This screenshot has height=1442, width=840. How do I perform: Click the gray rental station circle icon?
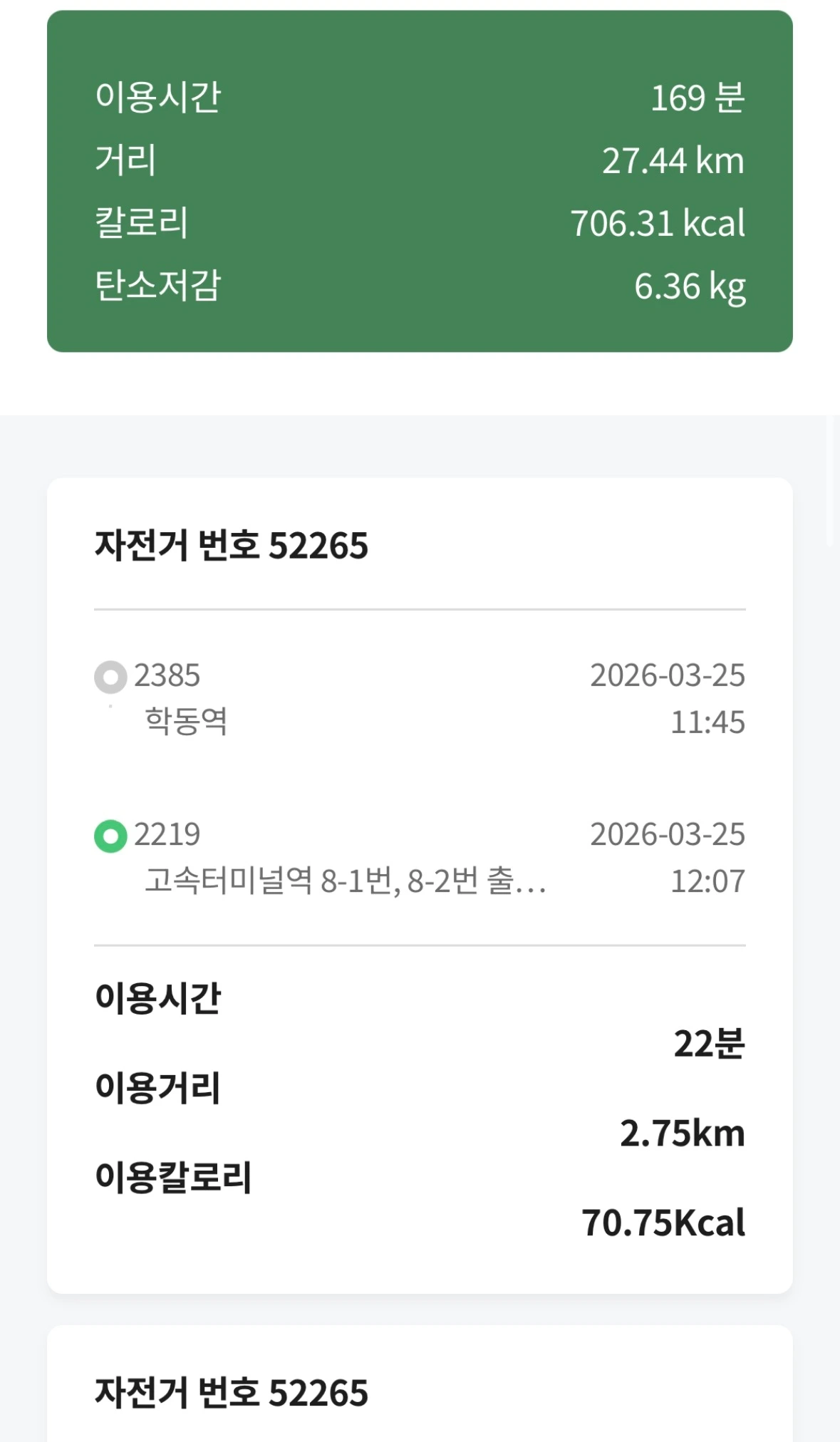(110, 677)
